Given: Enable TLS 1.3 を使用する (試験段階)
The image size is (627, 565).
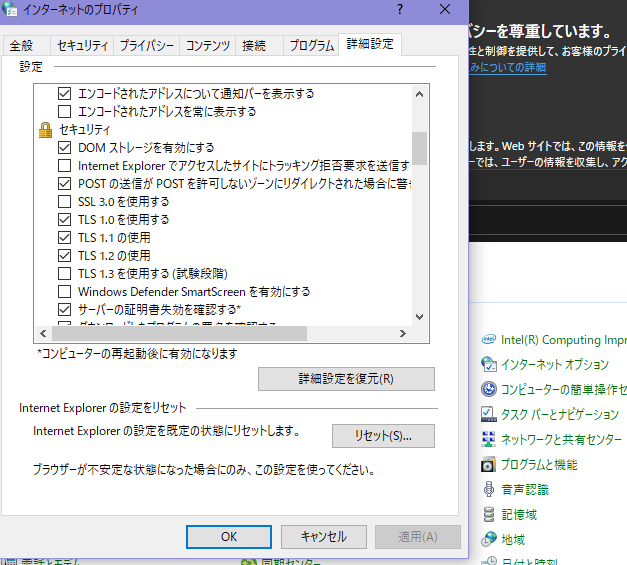Looking at the screenshot, I should click(x=64, y=274).
